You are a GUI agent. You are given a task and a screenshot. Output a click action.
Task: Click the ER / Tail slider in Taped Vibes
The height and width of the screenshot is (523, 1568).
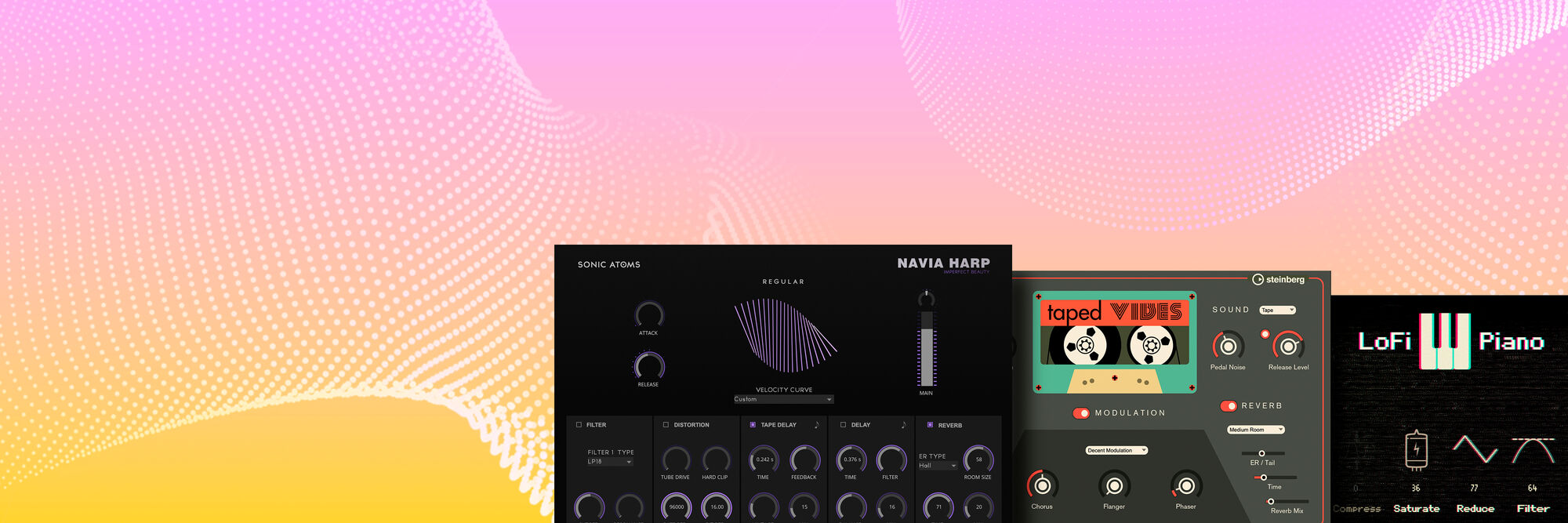coord(1262,453)
